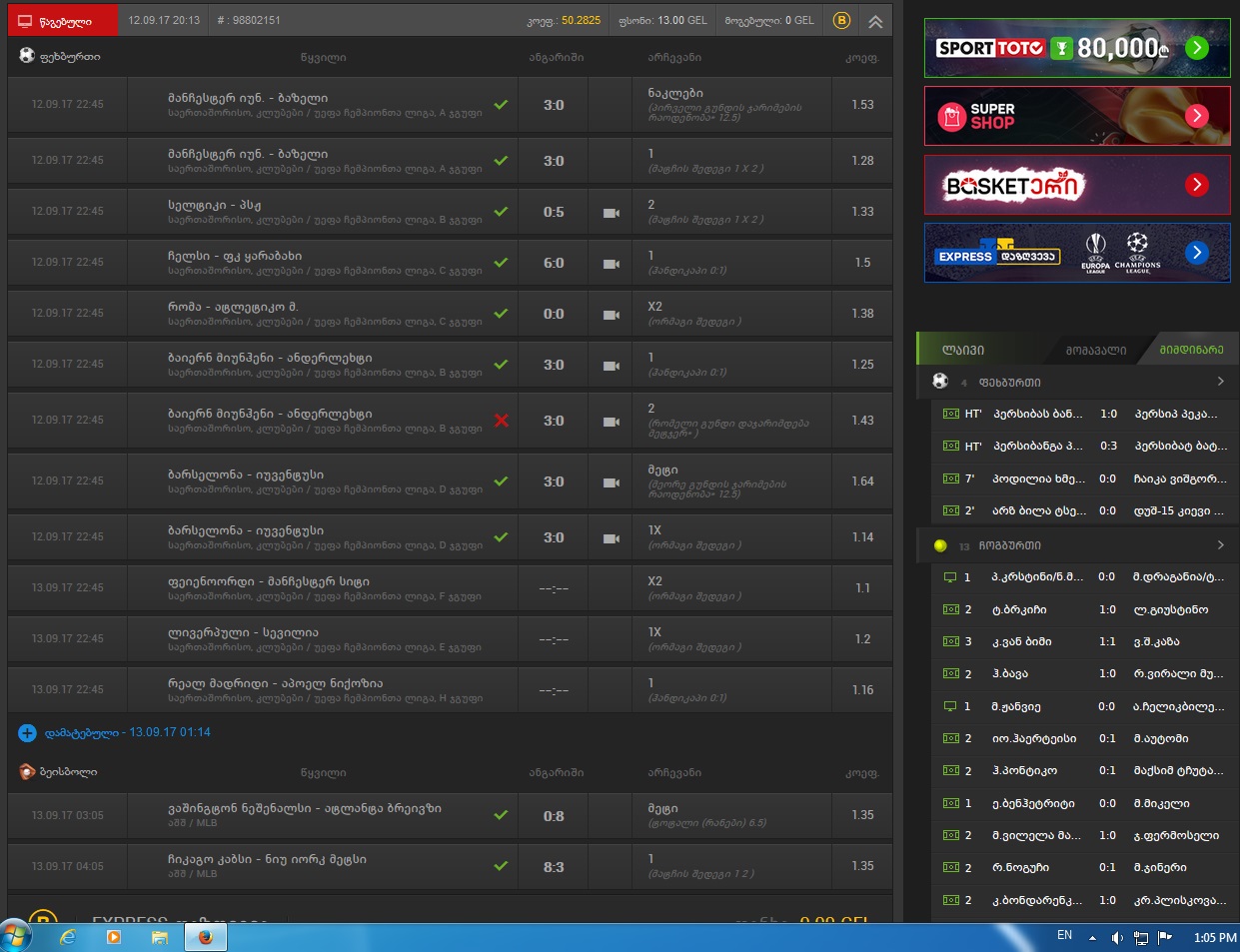Image resolution: width=1240 pixels, height=952 pixels.
Task: Switch to the 'ლაივი' tab
Action: click(x=963, y=350)
